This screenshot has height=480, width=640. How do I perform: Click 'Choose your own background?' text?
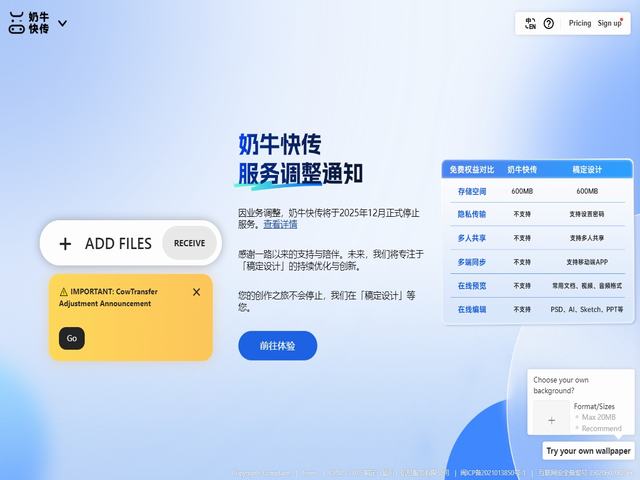click(561, 385)
